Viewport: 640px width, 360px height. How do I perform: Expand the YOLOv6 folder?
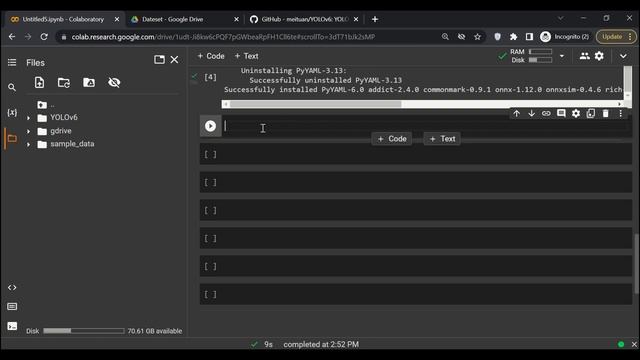28,118
